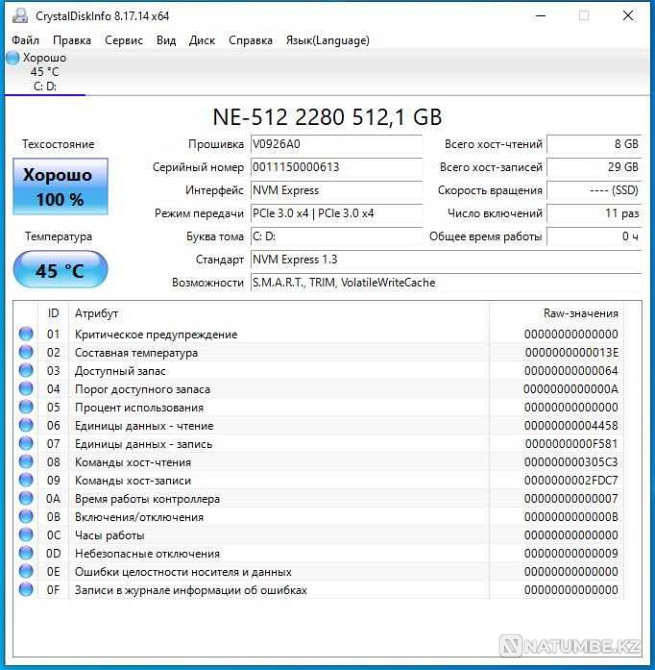Select the Часы работы row

pyautogui.click(x=318, y=535)
